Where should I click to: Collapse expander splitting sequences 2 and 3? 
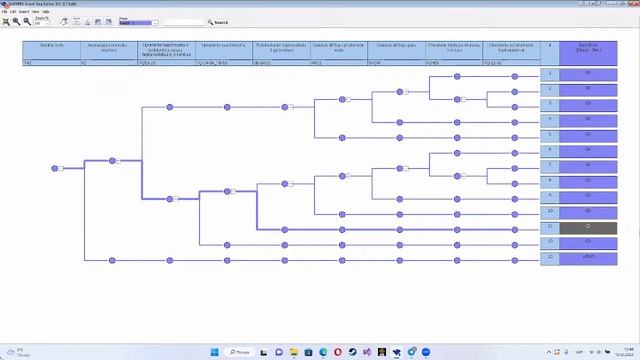click(464, 100)
